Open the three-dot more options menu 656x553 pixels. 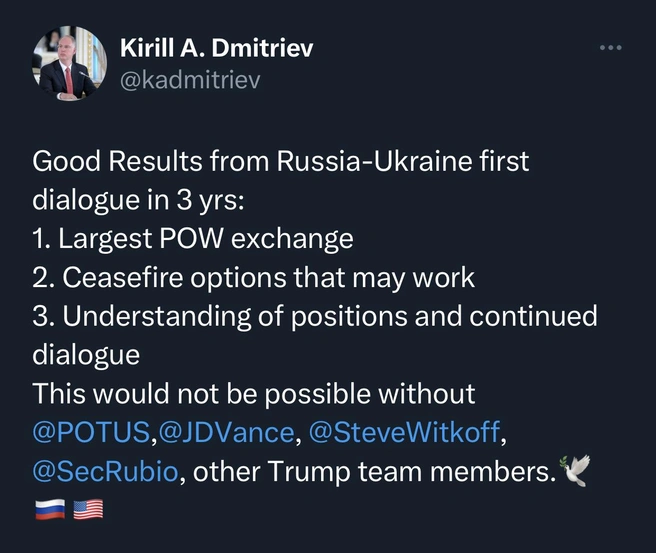[610, 48]
